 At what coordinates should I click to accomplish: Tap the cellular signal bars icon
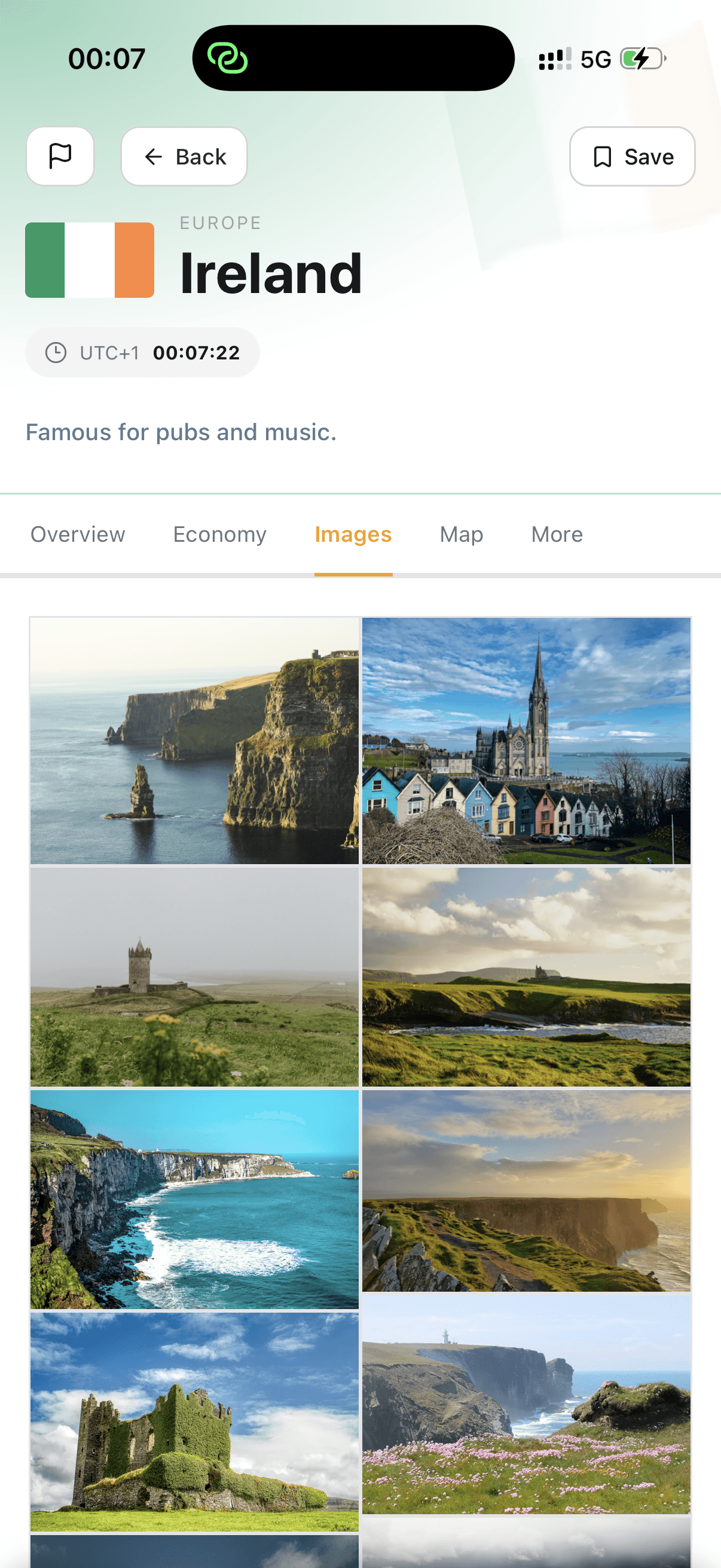(x=555, y=59)
